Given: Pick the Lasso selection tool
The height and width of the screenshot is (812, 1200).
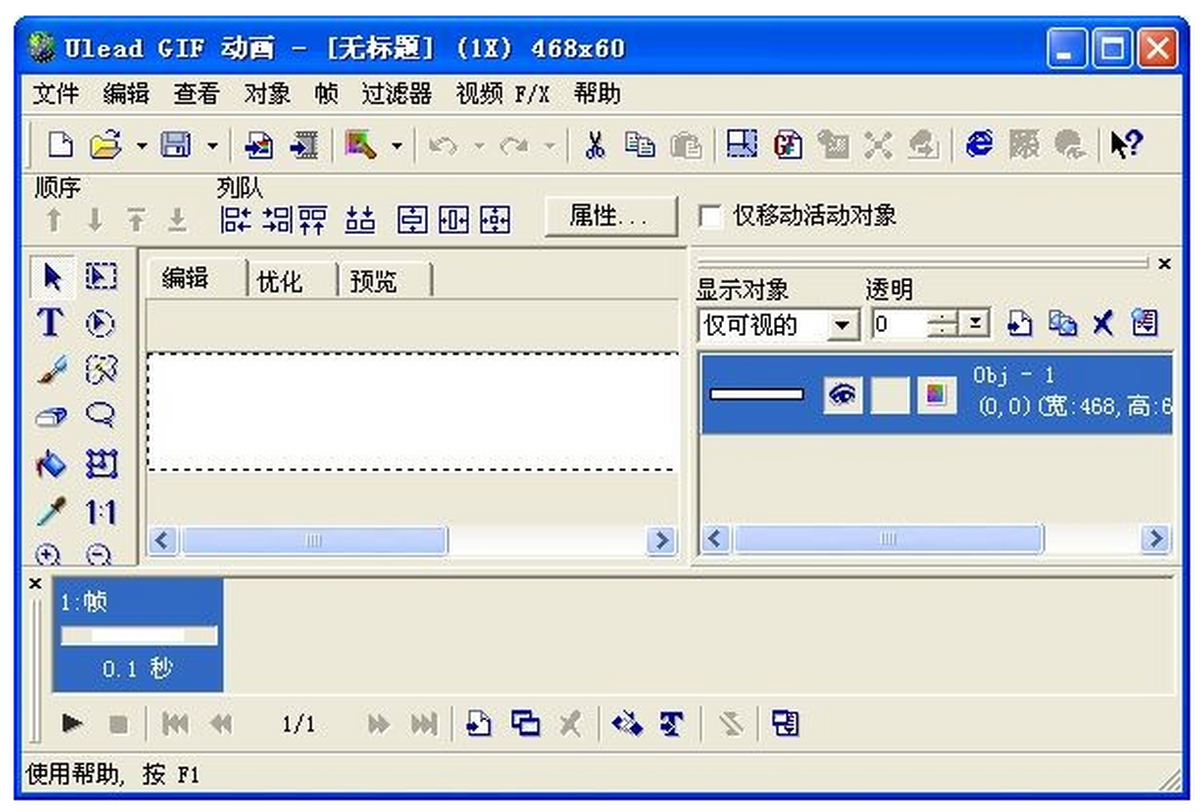Looking at the screenshot, I should click(101, 416).
